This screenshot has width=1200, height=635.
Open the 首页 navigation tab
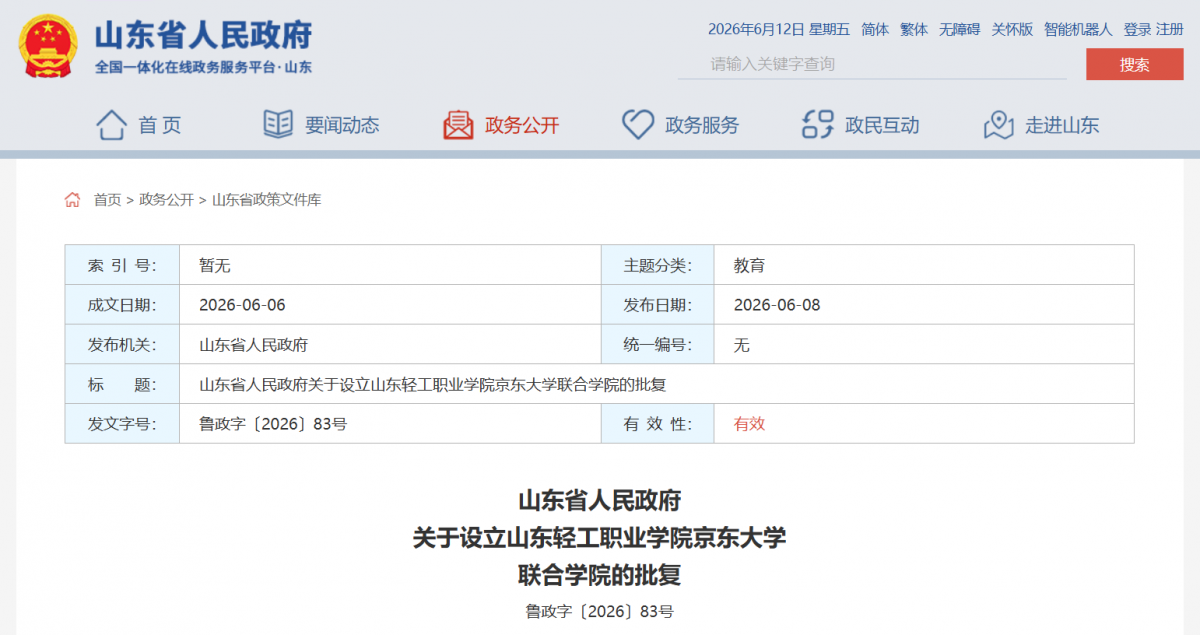tap(160, 125)
